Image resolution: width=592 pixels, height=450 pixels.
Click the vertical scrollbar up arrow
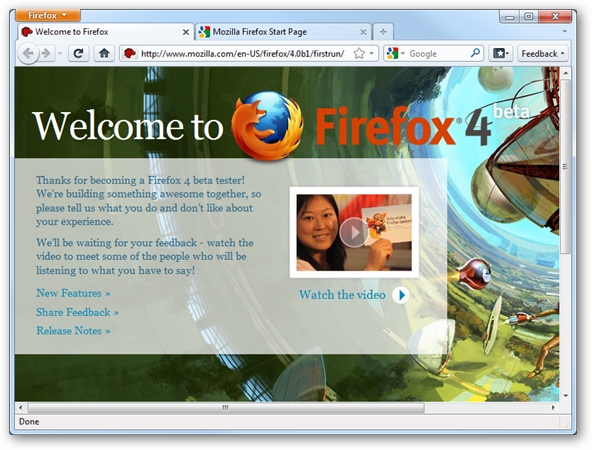coord(565,73)
